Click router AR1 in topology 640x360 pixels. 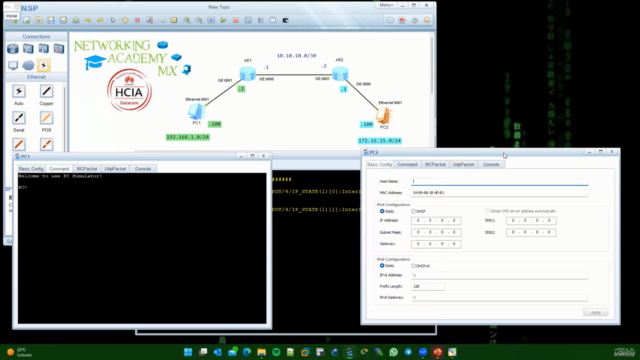(248, 74)
